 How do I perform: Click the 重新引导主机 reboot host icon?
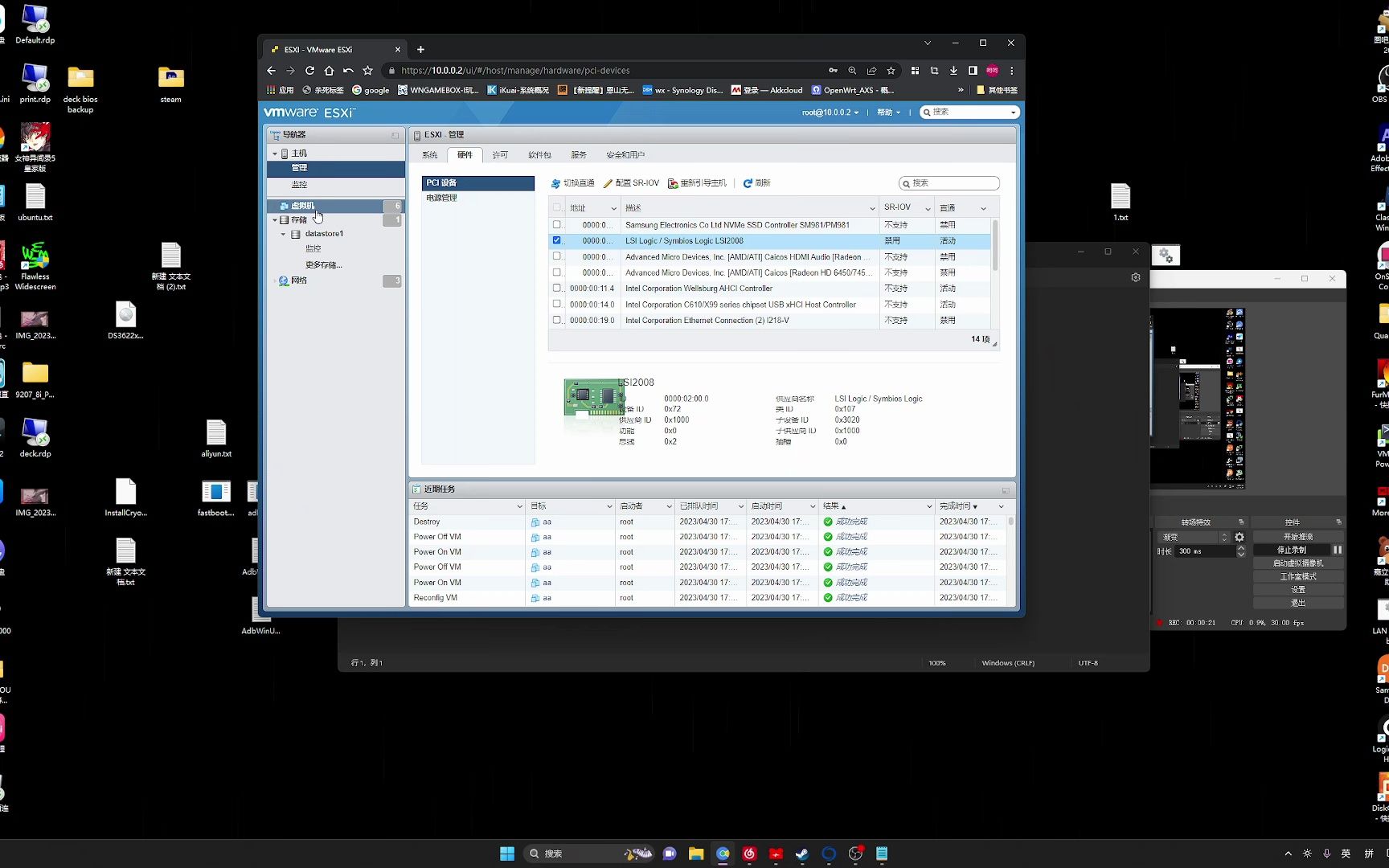[x=673, y=183]
